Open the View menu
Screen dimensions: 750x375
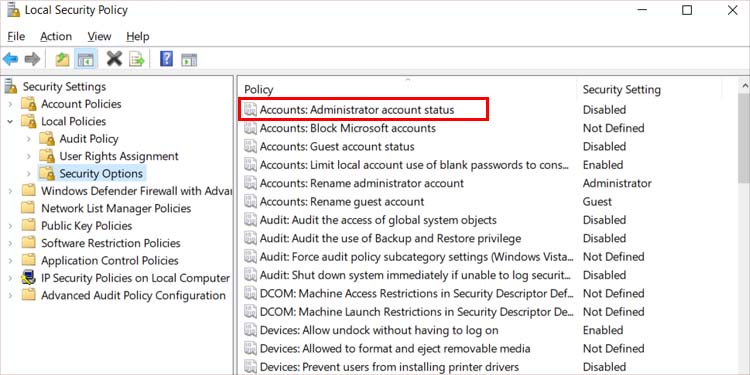click(99, 36)
